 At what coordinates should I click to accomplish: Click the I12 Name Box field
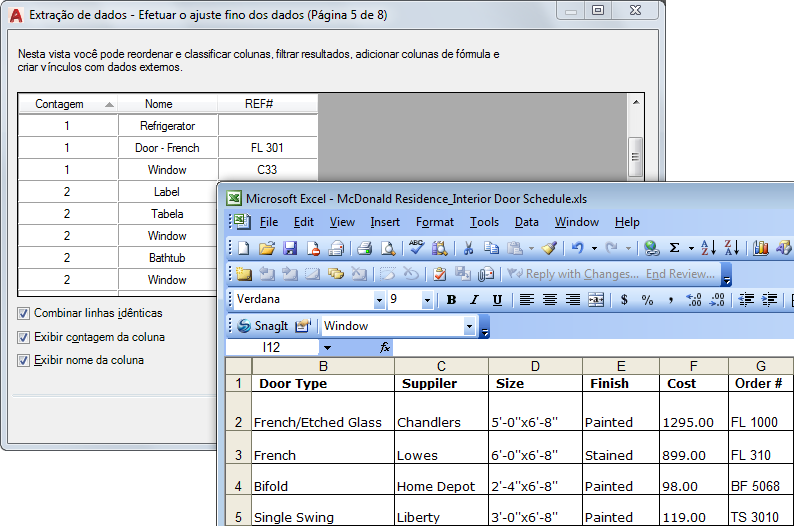[272, 347]
